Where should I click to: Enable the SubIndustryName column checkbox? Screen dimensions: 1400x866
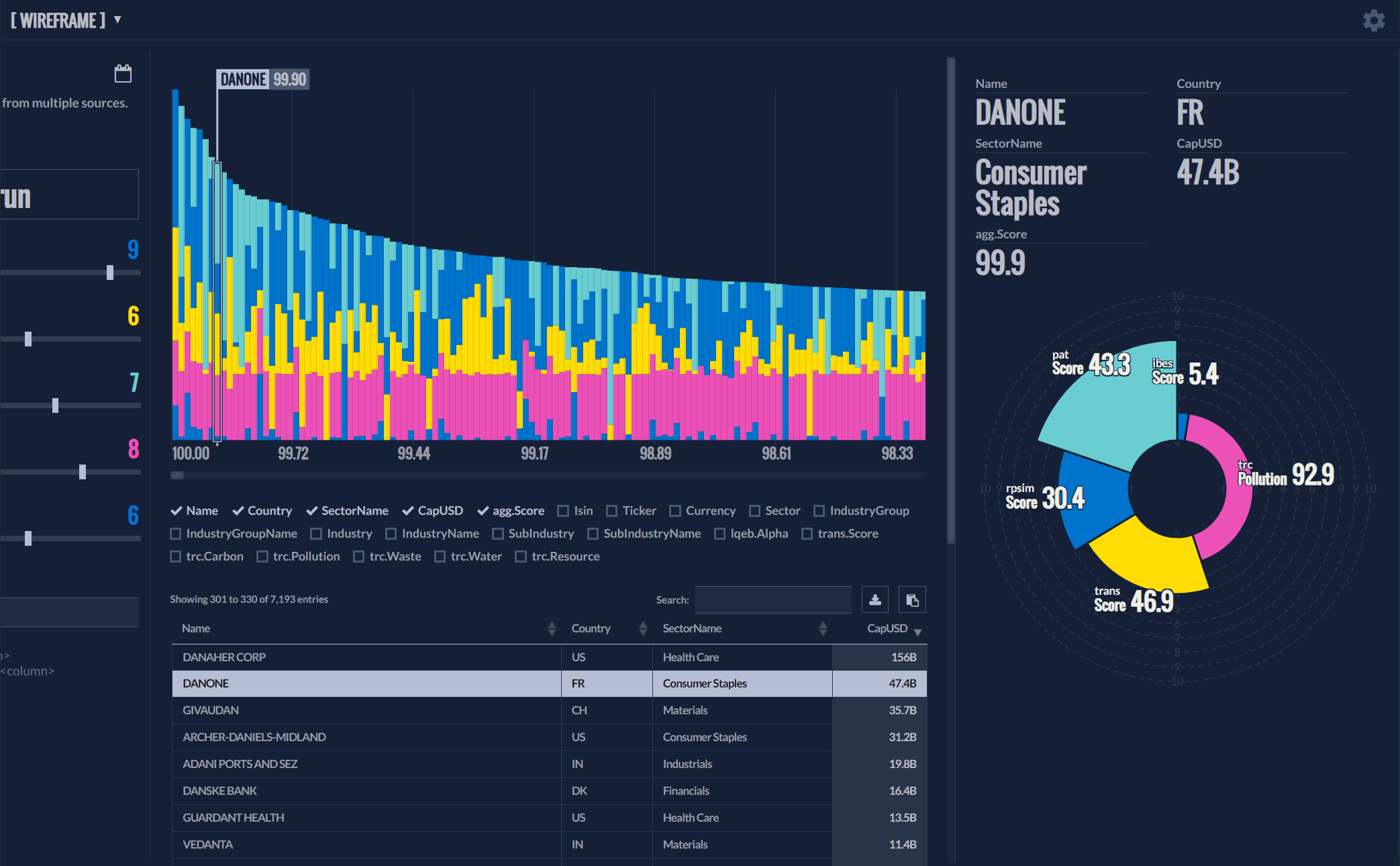pos(593,534)
